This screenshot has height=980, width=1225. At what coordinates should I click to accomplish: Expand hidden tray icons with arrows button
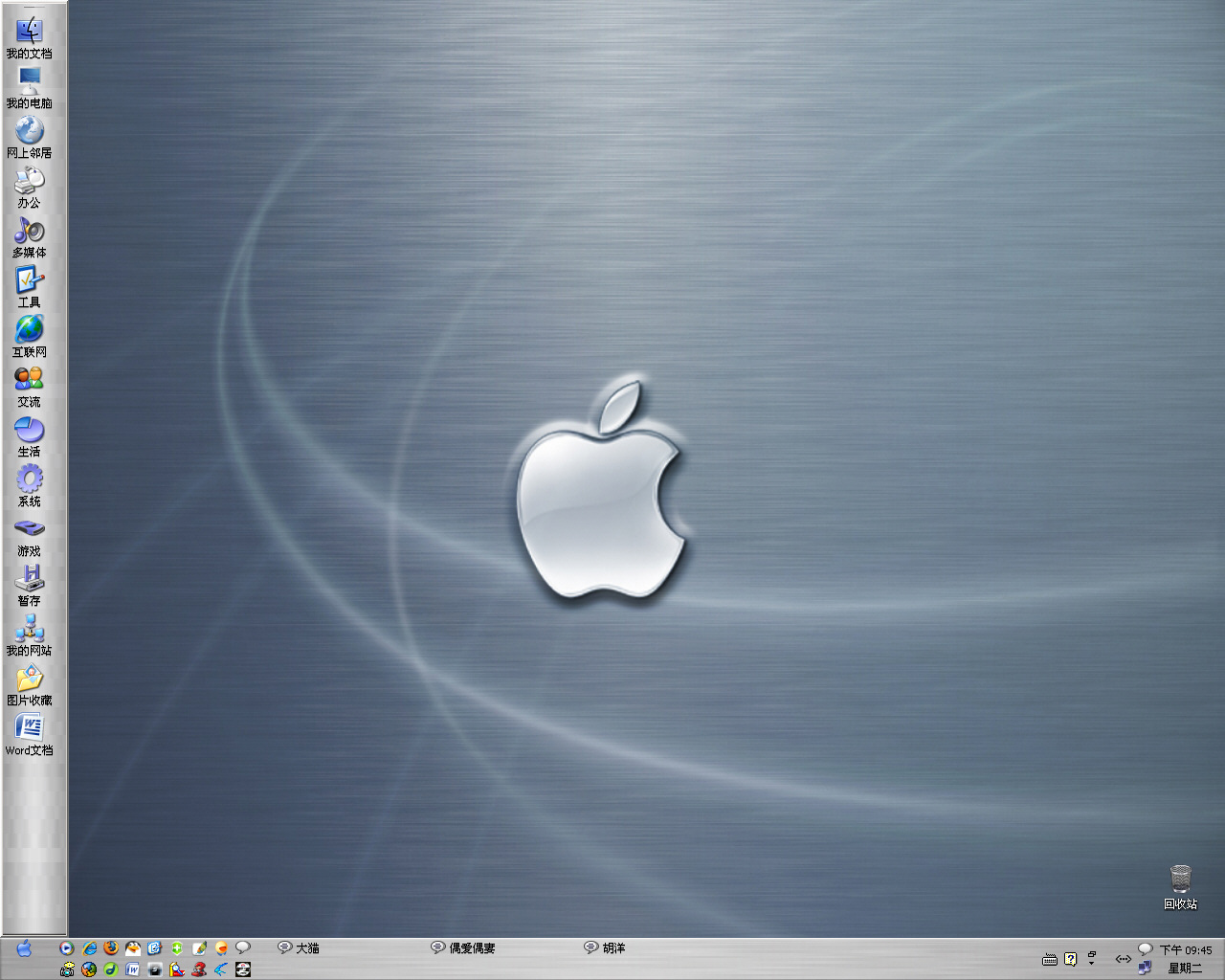(1123, 958)
